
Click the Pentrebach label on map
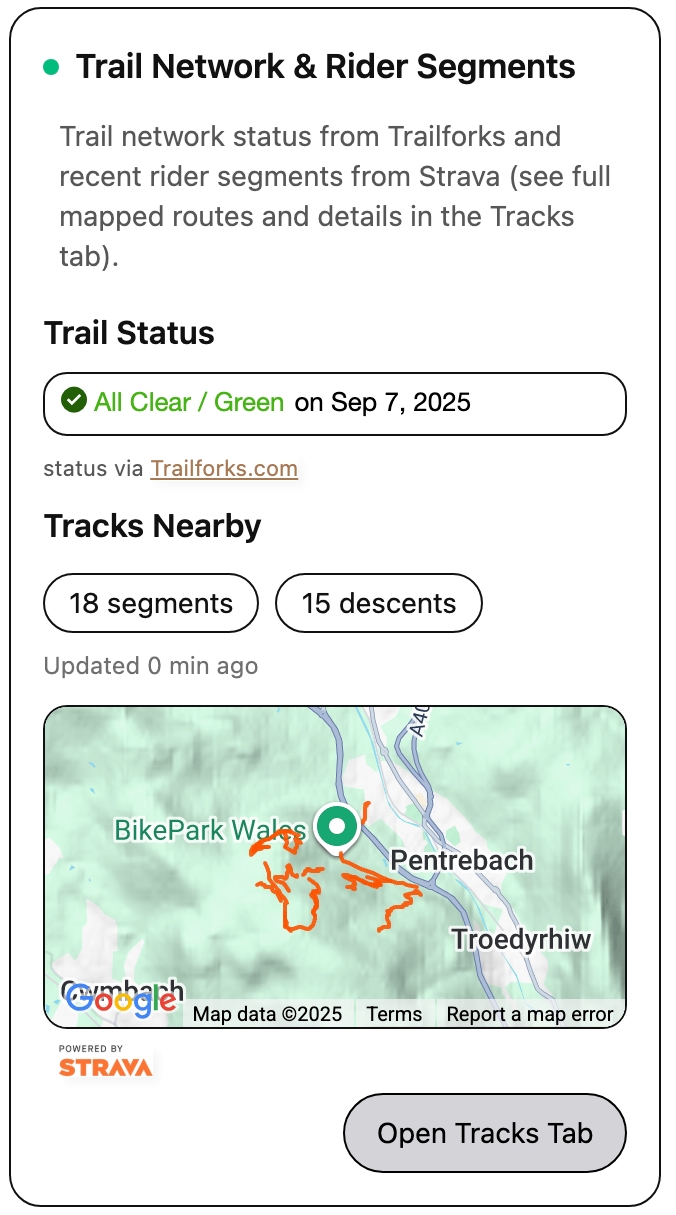click(x=462, y=860)
